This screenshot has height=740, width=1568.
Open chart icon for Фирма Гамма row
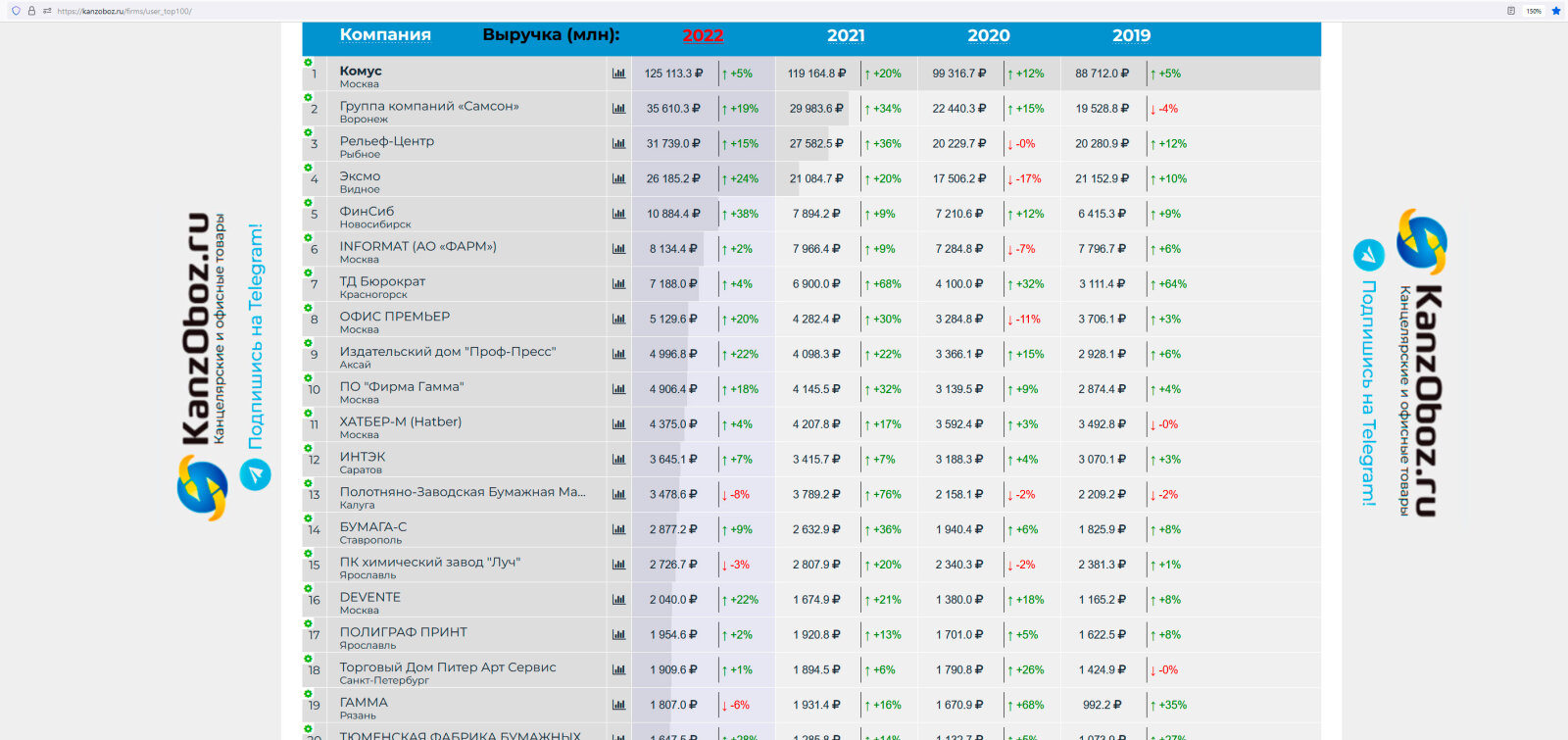618,389
